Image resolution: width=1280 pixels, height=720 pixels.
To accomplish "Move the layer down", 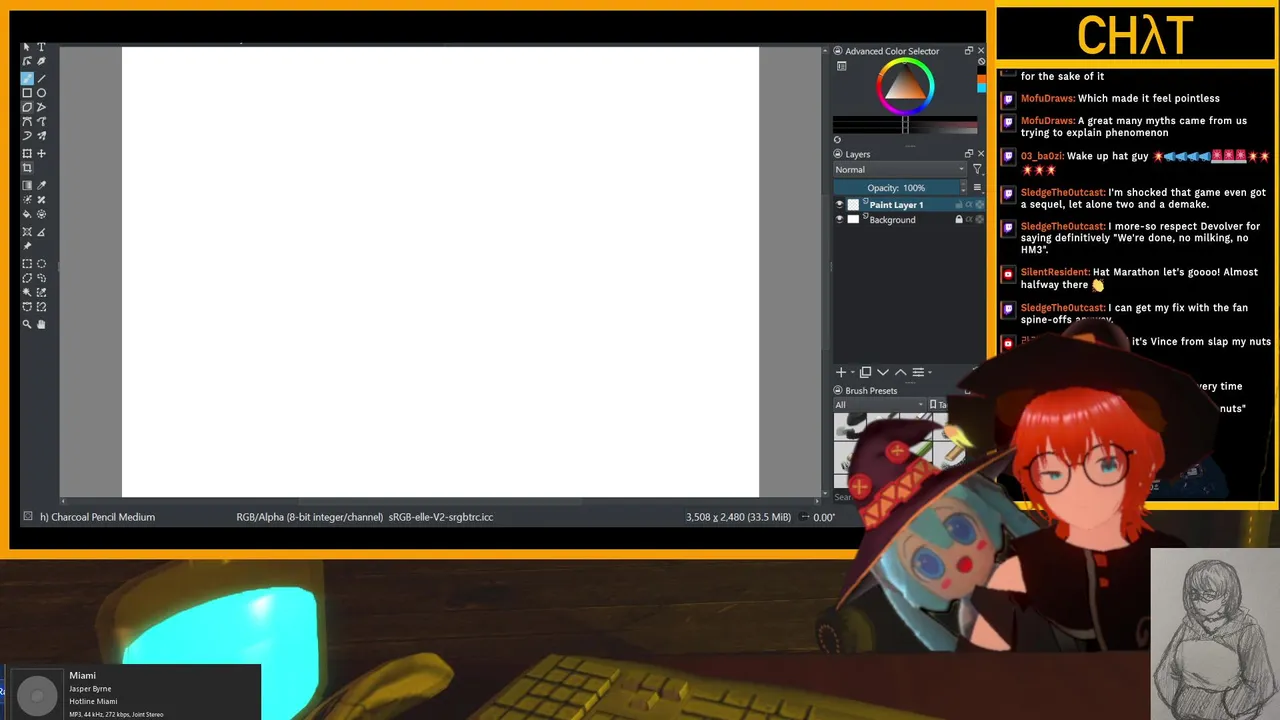I will click(x=883, y=372).
